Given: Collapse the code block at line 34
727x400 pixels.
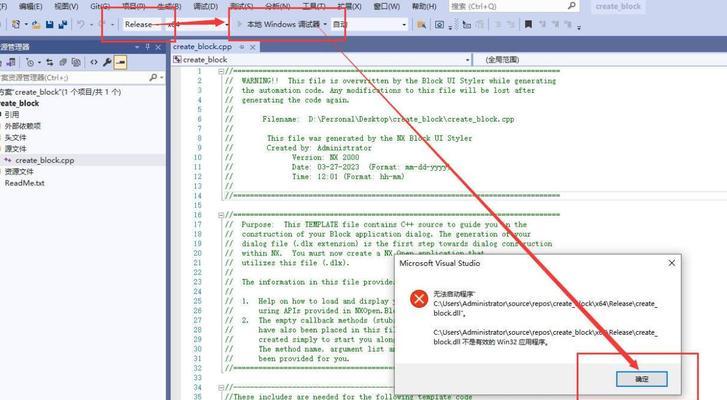Looking at the screenshot, I should [x=221, y=387].
